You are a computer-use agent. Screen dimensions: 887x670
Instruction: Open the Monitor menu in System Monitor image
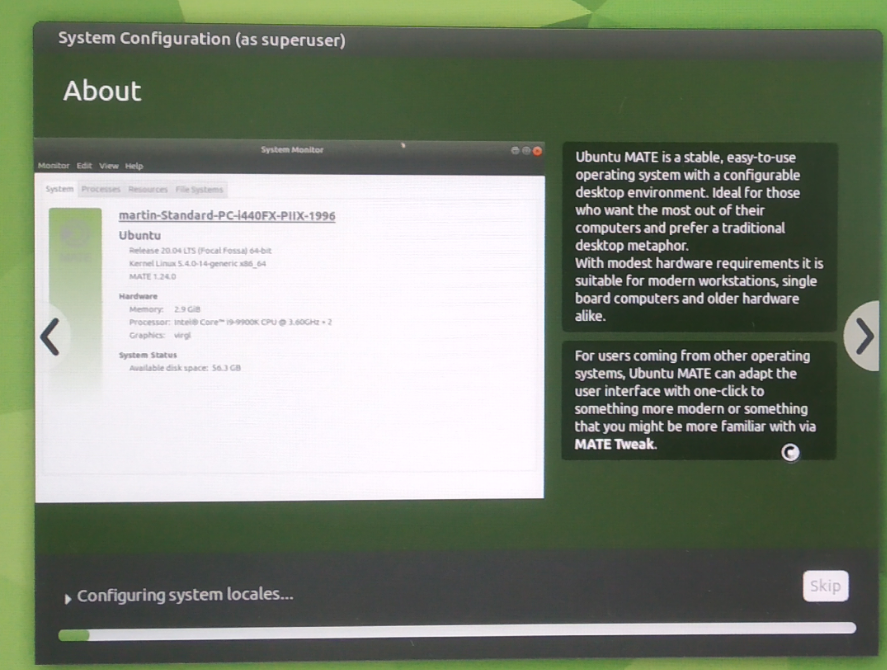click(54, 166)
